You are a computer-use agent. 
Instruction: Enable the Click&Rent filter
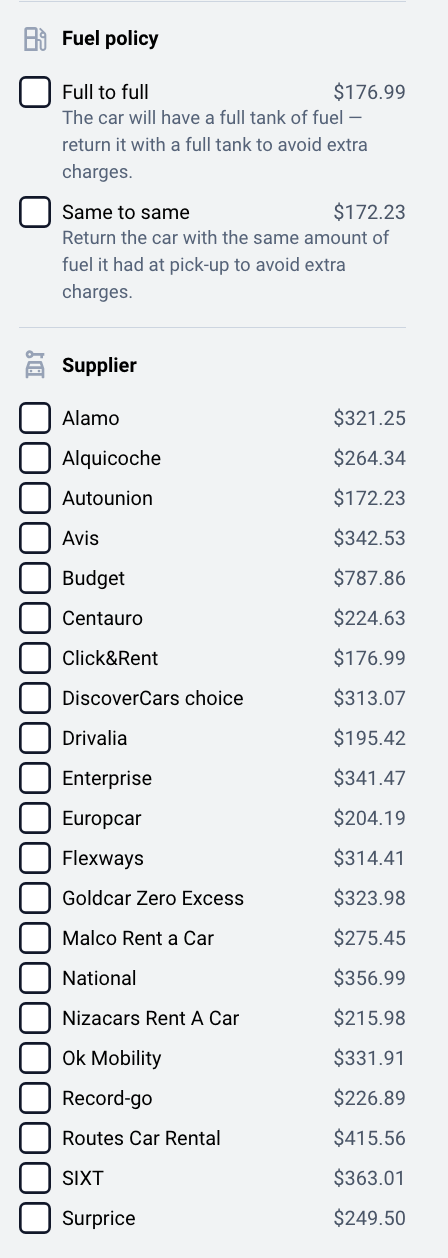[35, 658]
